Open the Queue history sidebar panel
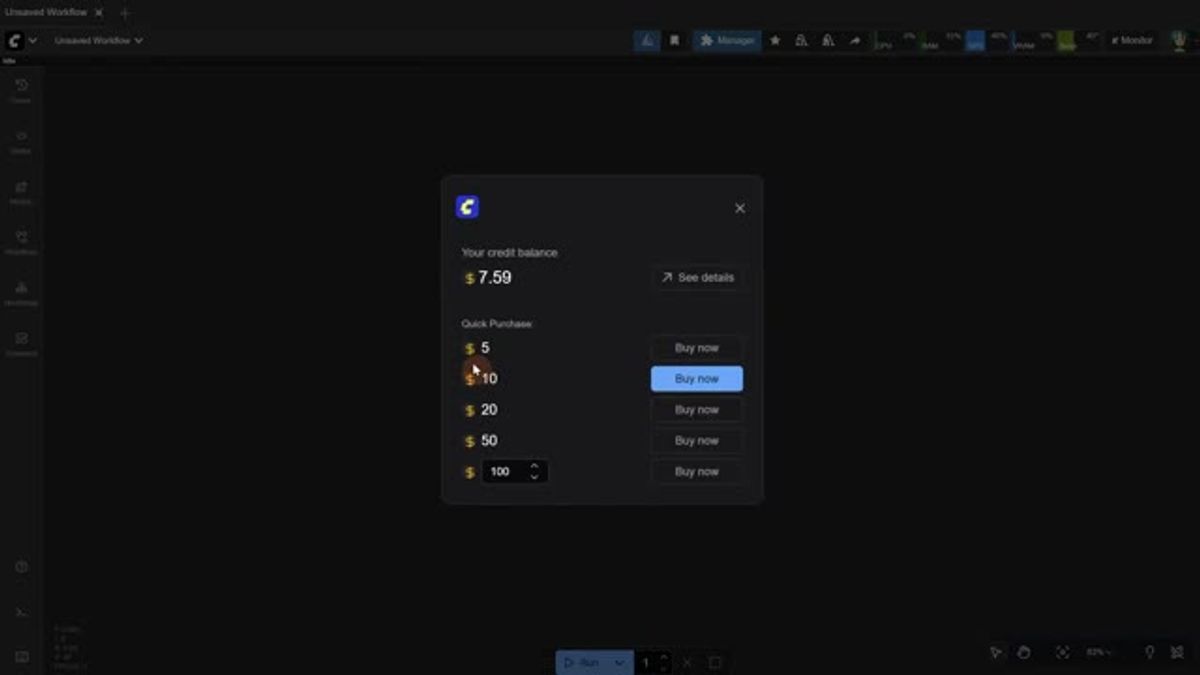 pos(21,90)
